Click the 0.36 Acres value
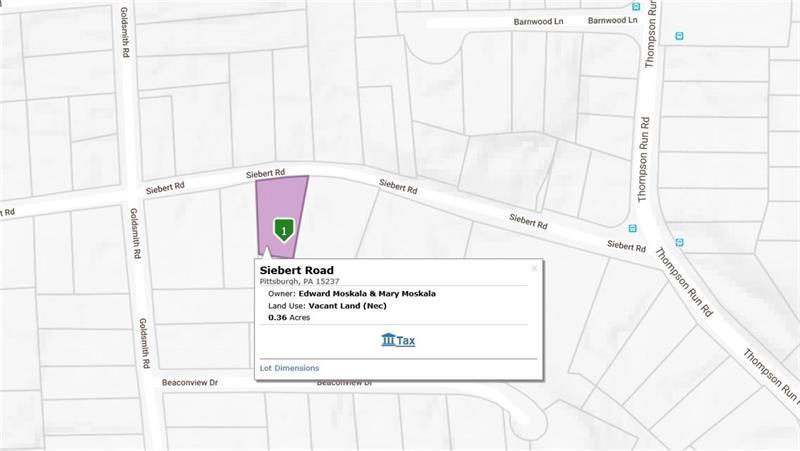 point(289,317)
